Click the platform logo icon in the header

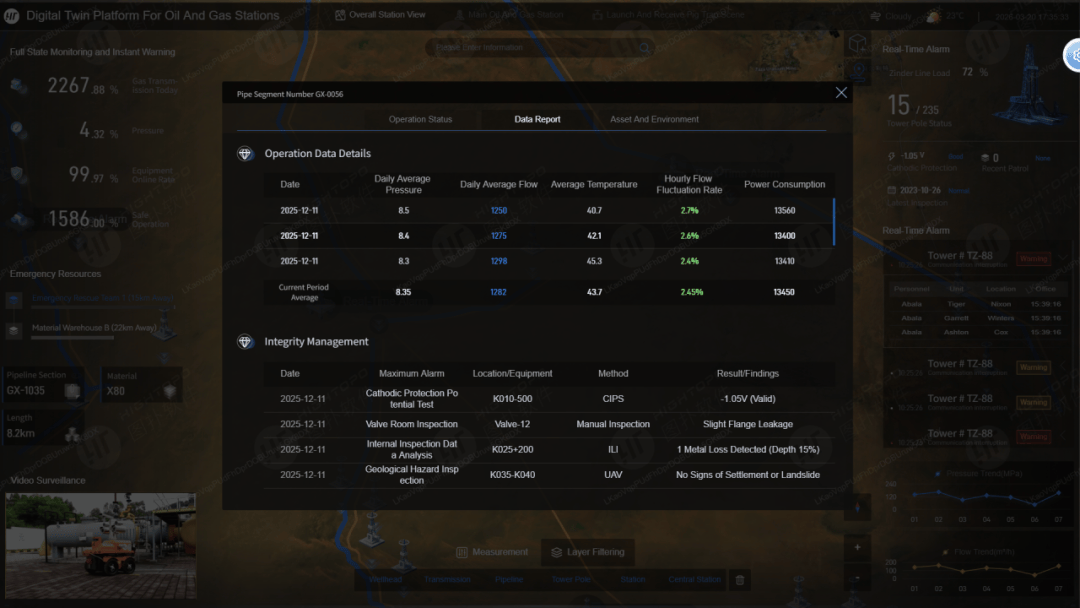click(12, 16)
